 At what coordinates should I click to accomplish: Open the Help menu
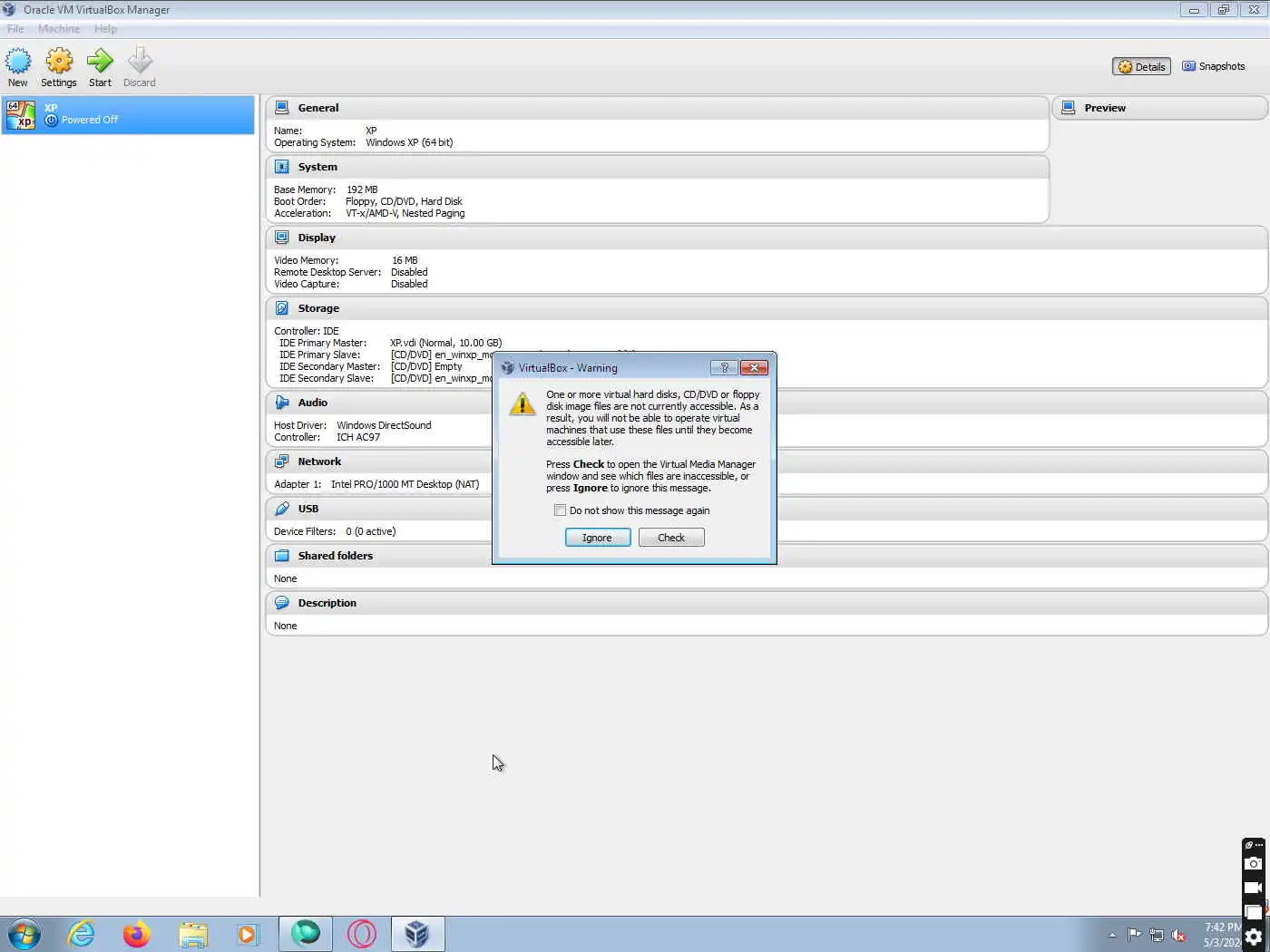point(105,29)
